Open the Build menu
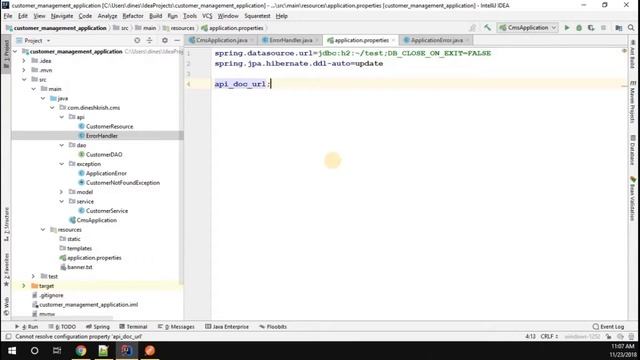The image size is (640, 360). pos(155,16)
